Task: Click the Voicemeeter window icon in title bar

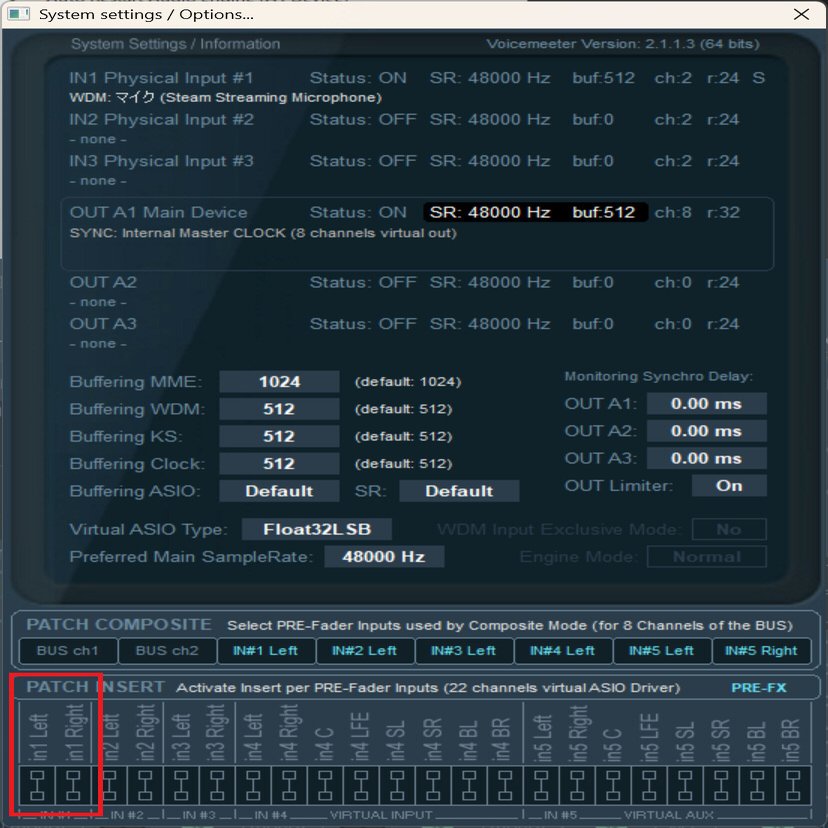Action: (x=19, y=14)
